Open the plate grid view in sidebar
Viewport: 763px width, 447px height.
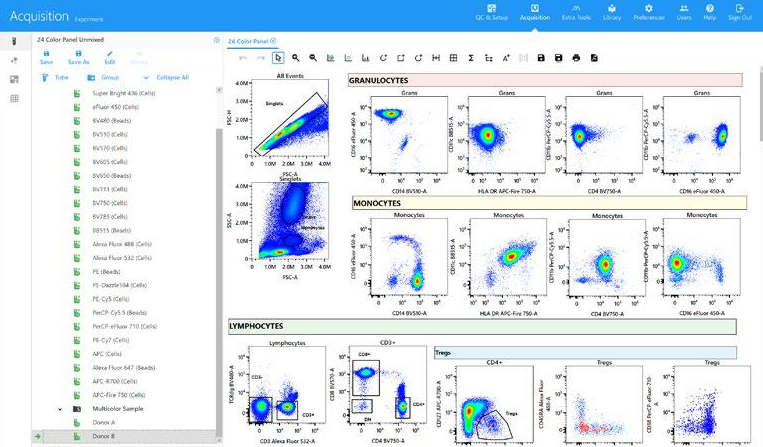tap(14, 98)
